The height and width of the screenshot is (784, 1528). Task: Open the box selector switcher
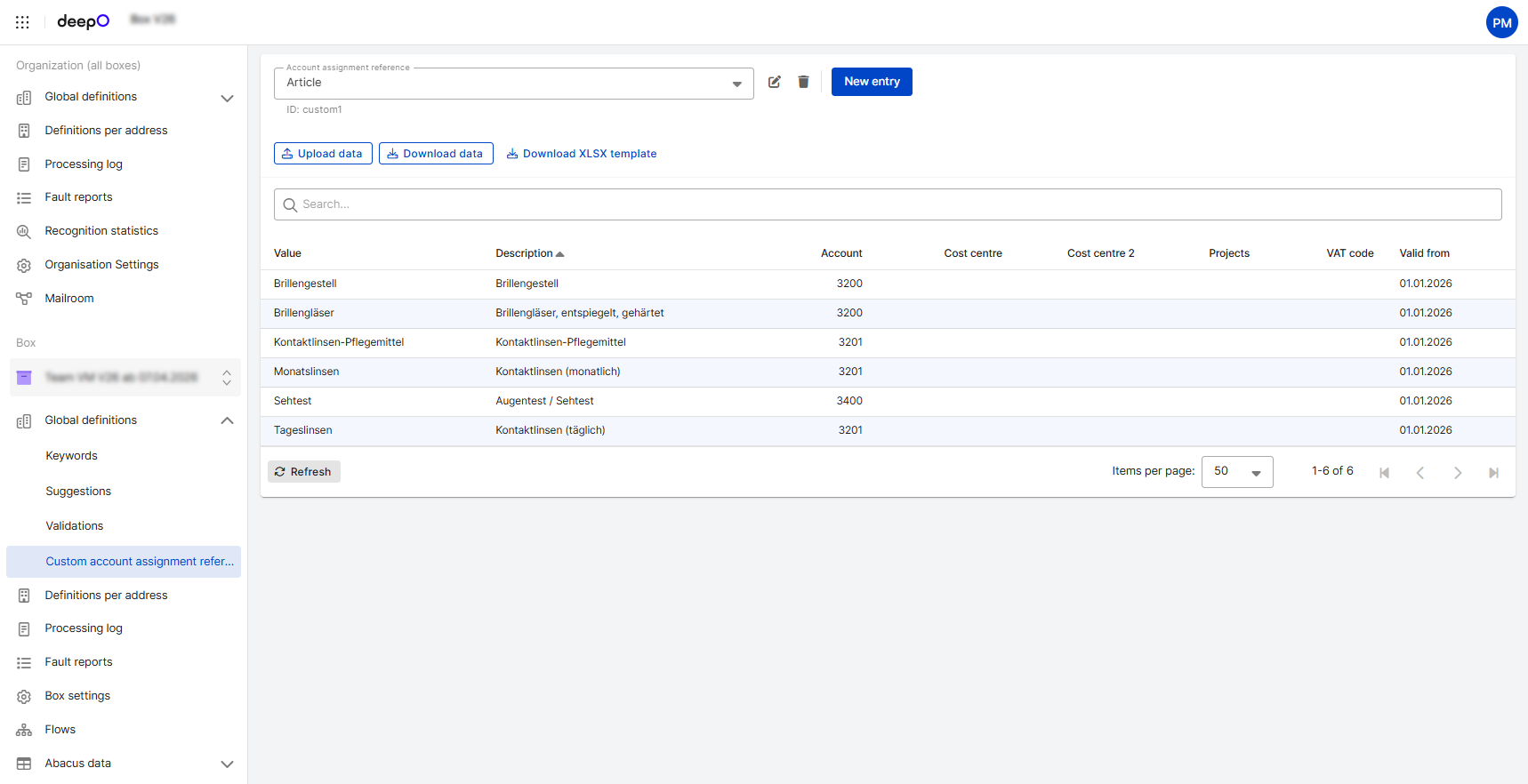125,378
